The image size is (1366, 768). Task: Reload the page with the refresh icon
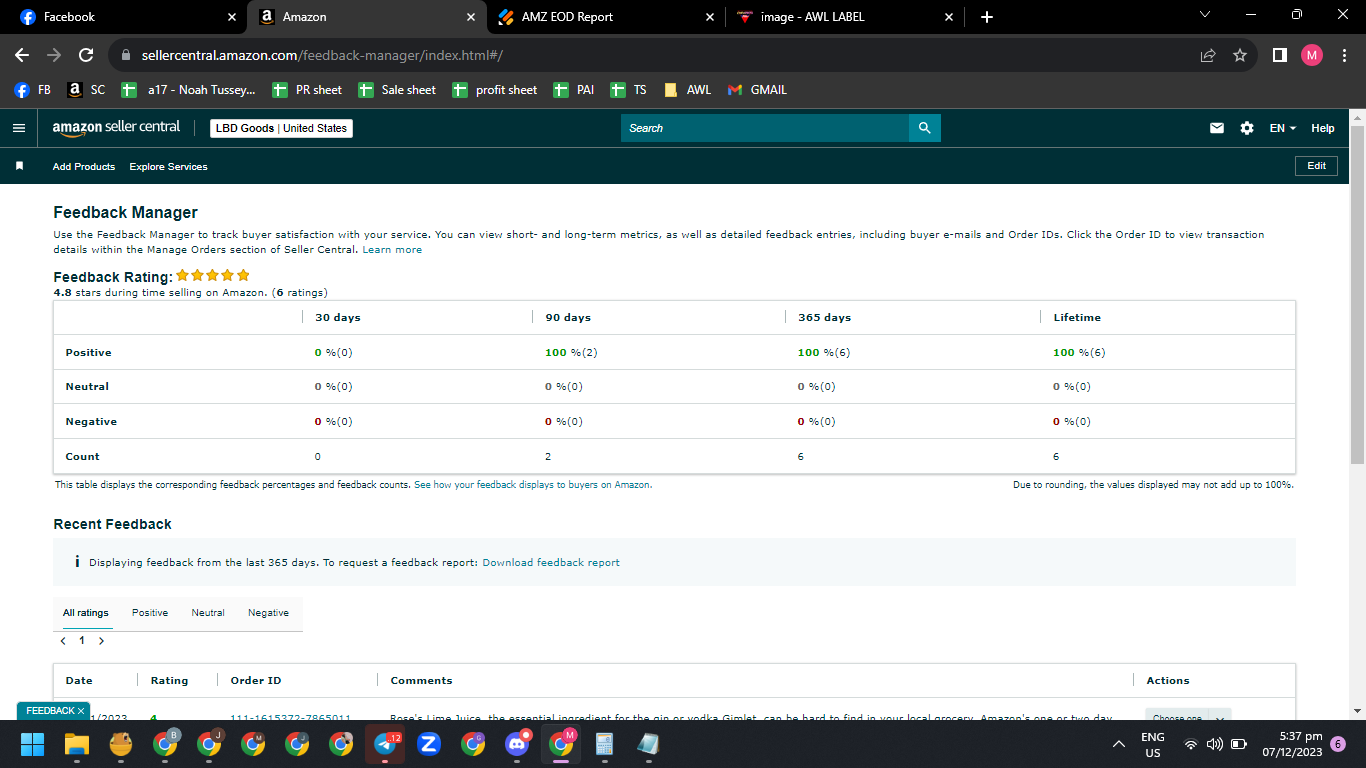click(86, 55)
